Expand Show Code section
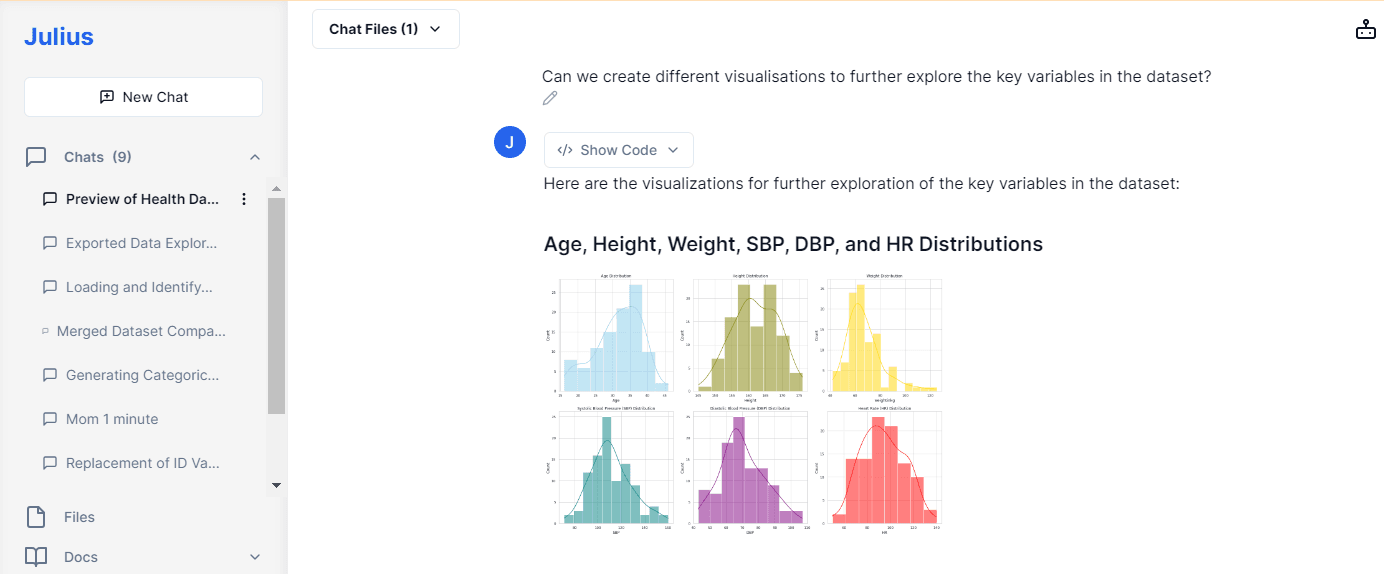 coord(619,150)
